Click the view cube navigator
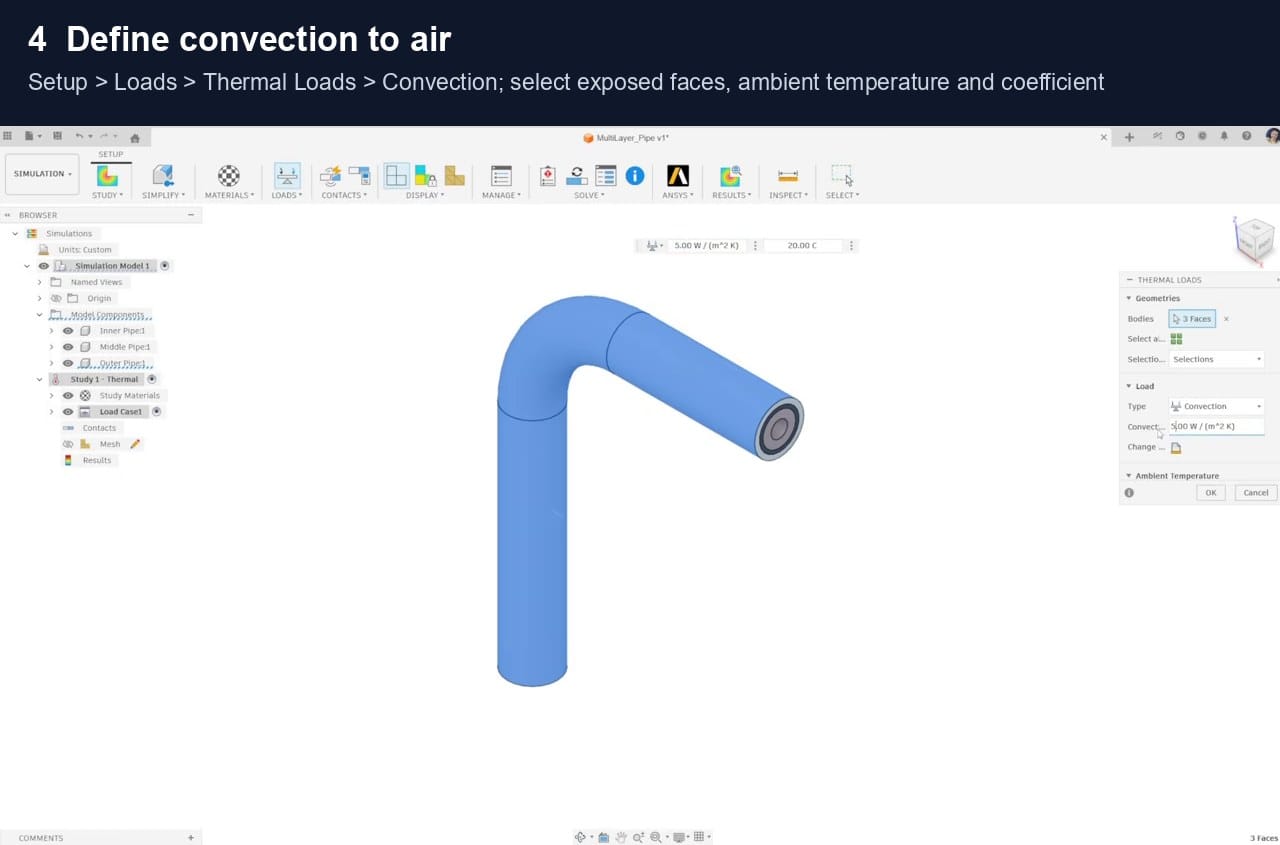Screen dimensions: 1280x845 [1255, 240]
